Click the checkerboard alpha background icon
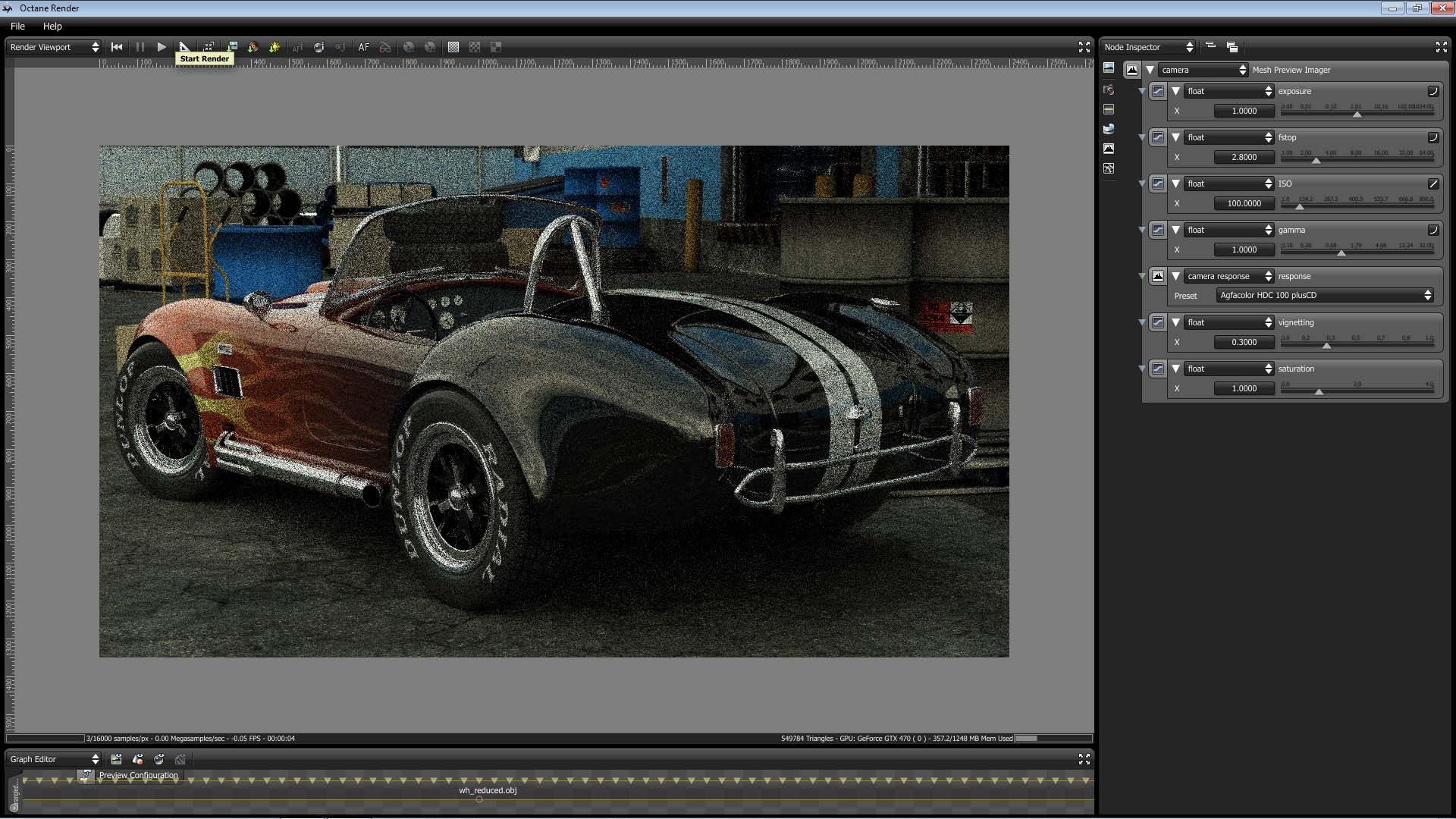Screen dimensions: 1456x819 [x=475, y=47]
